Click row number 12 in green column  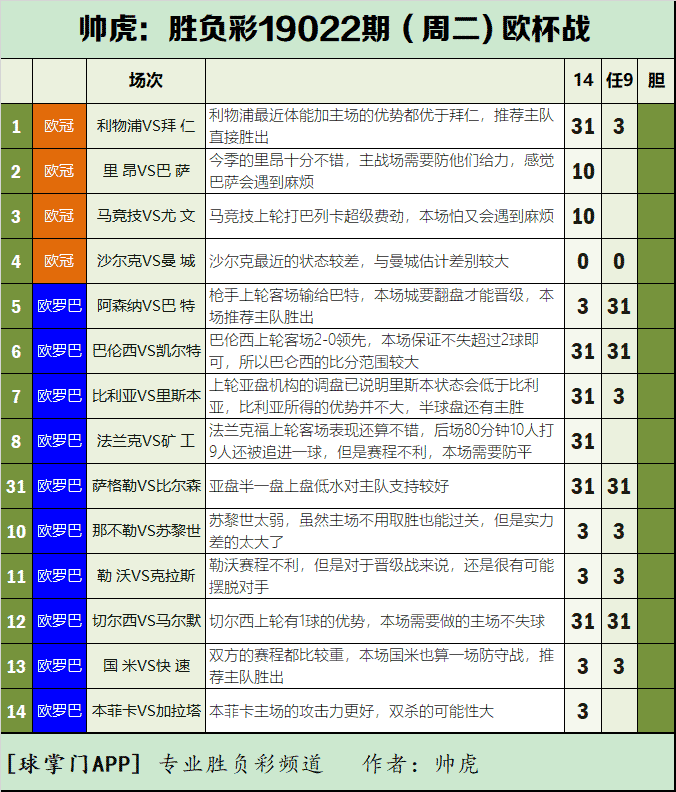click(x=16, y=621)
